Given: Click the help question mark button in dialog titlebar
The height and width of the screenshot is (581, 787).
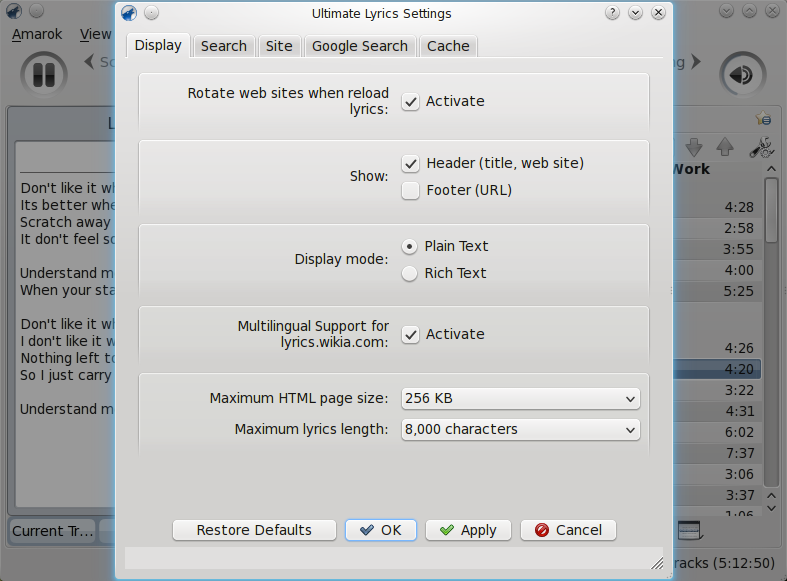Looking at the screenshot, I should click(612, 13).
